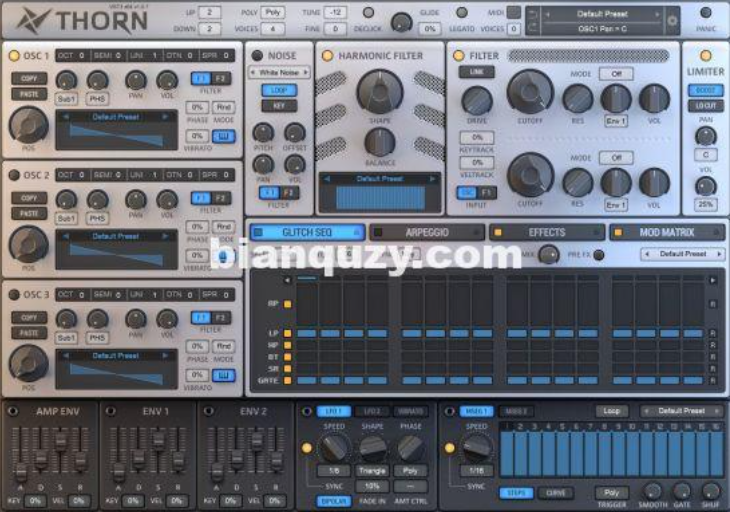This screenshot has height=512, width=730.
Task: Enable the Legato LED
Action: (461, 13)
